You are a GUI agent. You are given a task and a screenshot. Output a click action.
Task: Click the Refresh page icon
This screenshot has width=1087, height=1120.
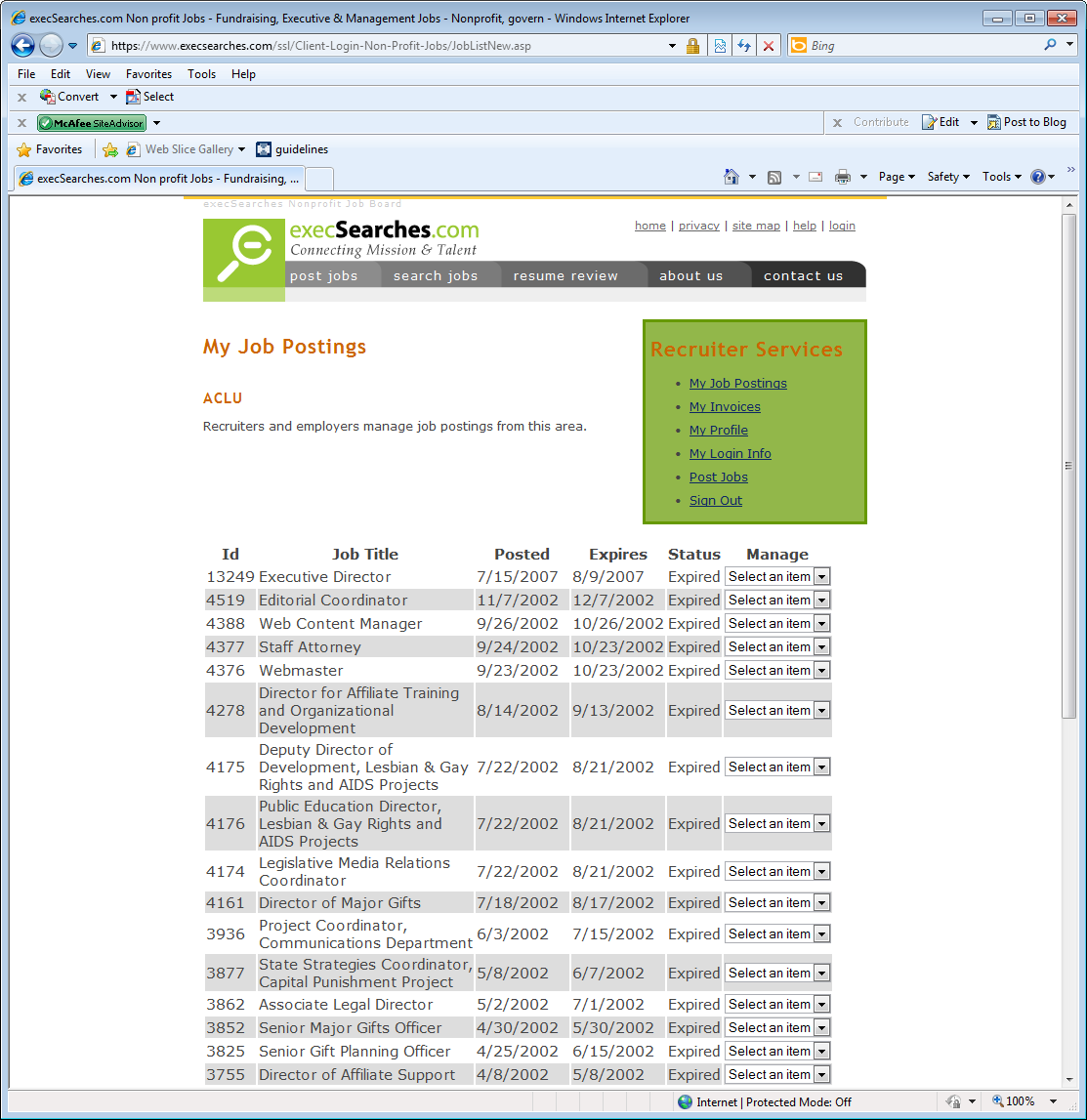tap(744, 46)
